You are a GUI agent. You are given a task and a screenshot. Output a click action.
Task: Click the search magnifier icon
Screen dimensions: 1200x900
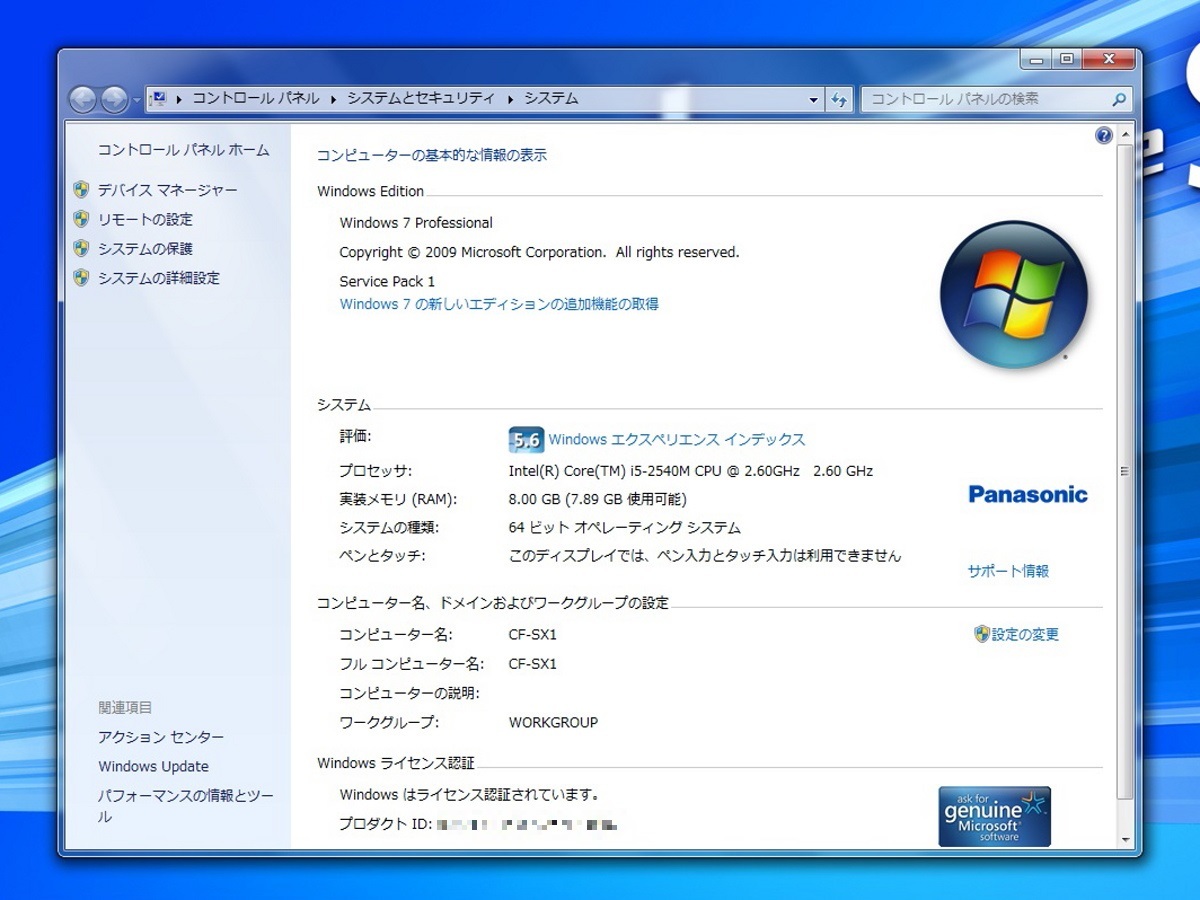[x=1120, y=99]
